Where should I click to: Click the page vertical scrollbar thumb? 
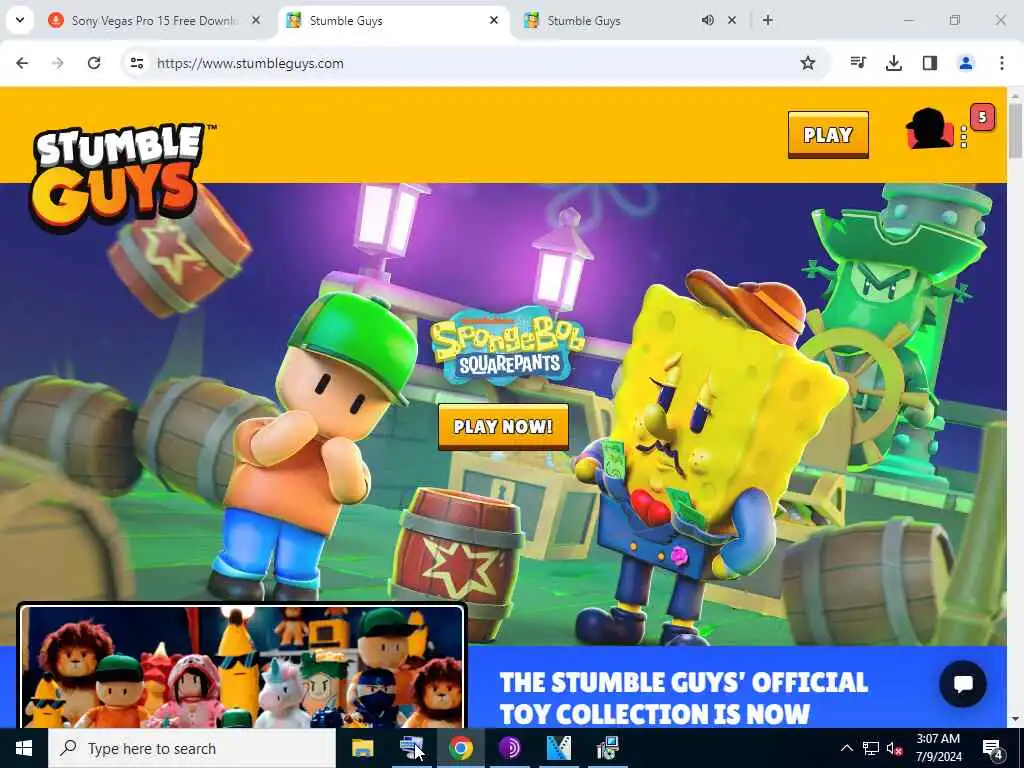click(1016, 130)
